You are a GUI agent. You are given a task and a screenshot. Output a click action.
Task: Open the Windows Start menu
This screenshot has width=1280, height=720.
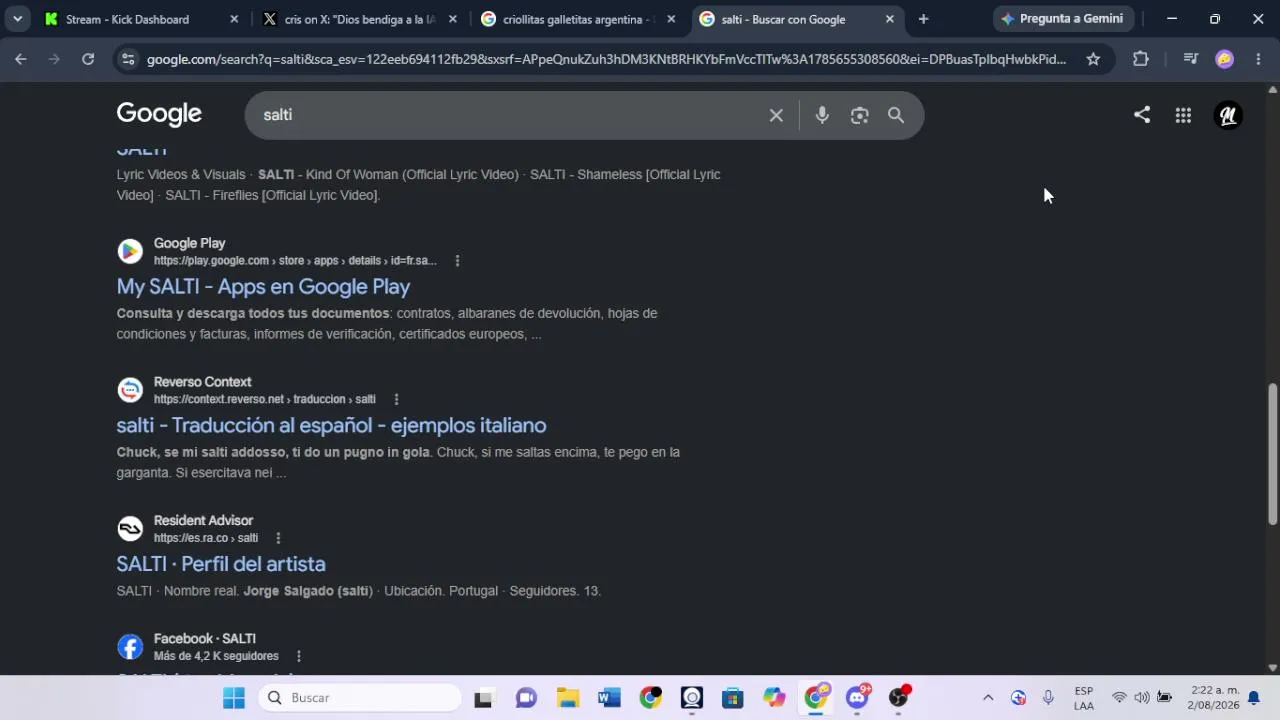coord(234,698)
